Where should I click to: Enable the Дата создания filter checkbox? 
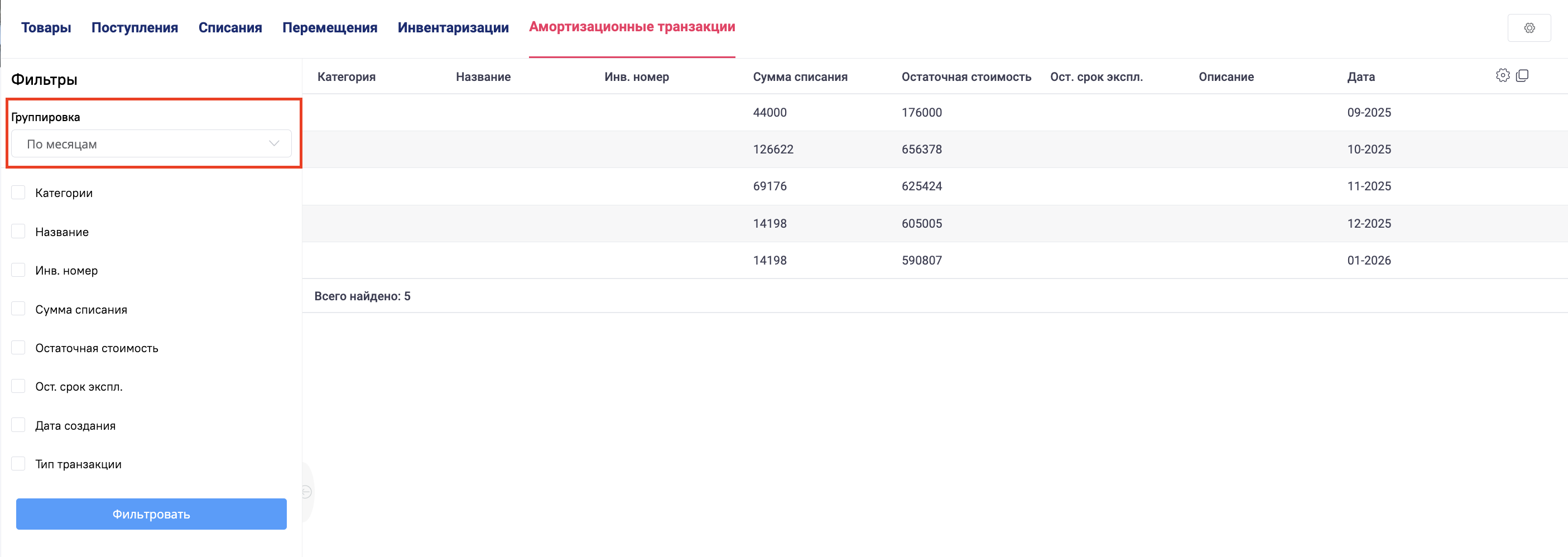pos(18,425)
